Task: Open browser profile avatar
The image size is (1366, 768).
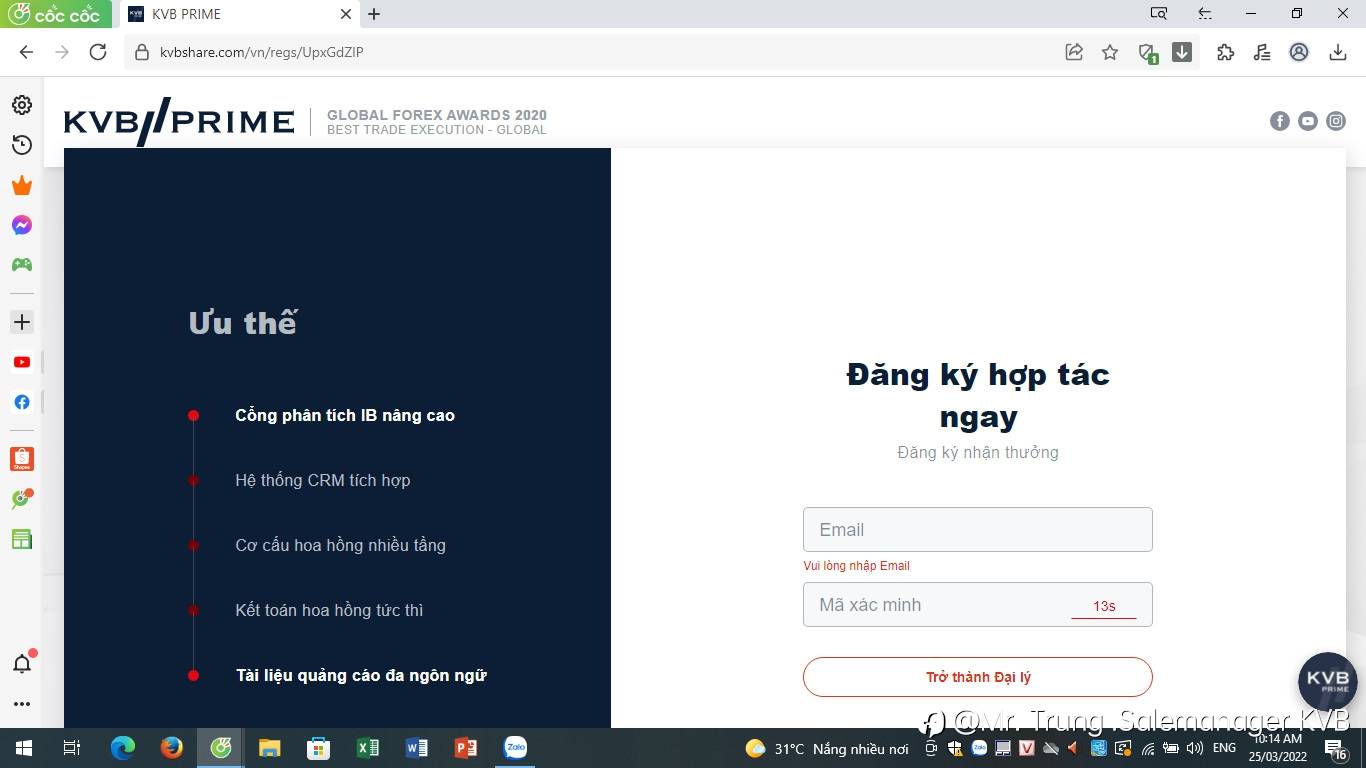Action: [1299, 52]
